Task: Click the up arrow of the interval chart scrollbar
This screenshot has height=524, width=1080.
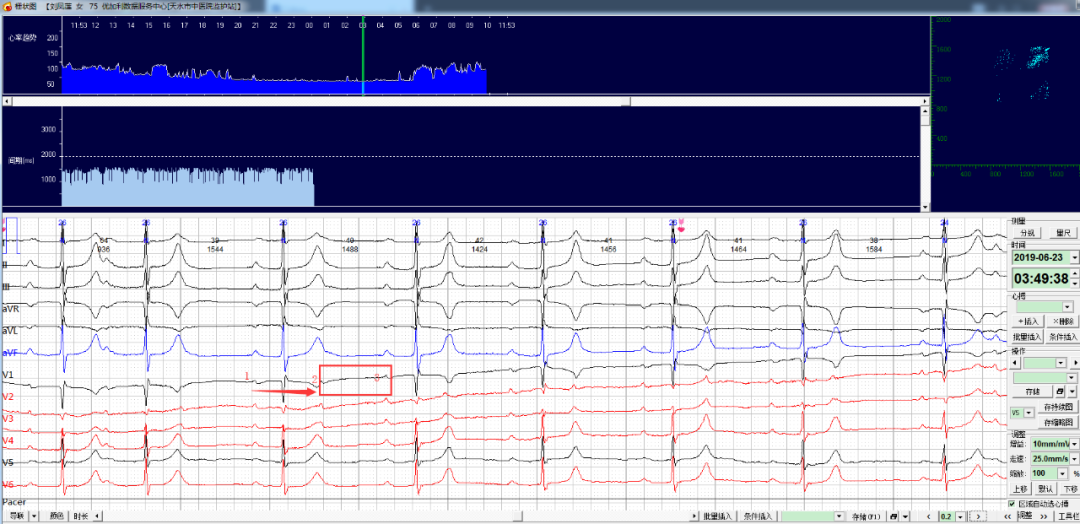Action: [x=924, y=109]
